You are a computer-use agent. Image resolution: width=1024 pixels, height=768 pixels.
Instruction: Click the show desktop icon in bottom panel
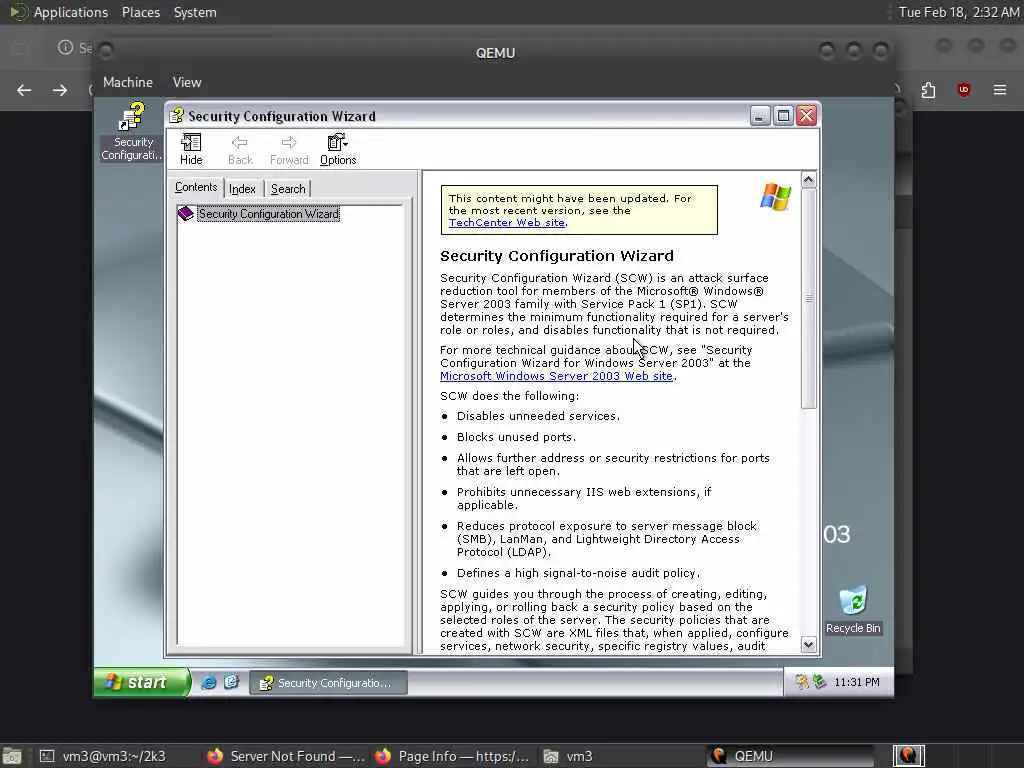[12, 757]
